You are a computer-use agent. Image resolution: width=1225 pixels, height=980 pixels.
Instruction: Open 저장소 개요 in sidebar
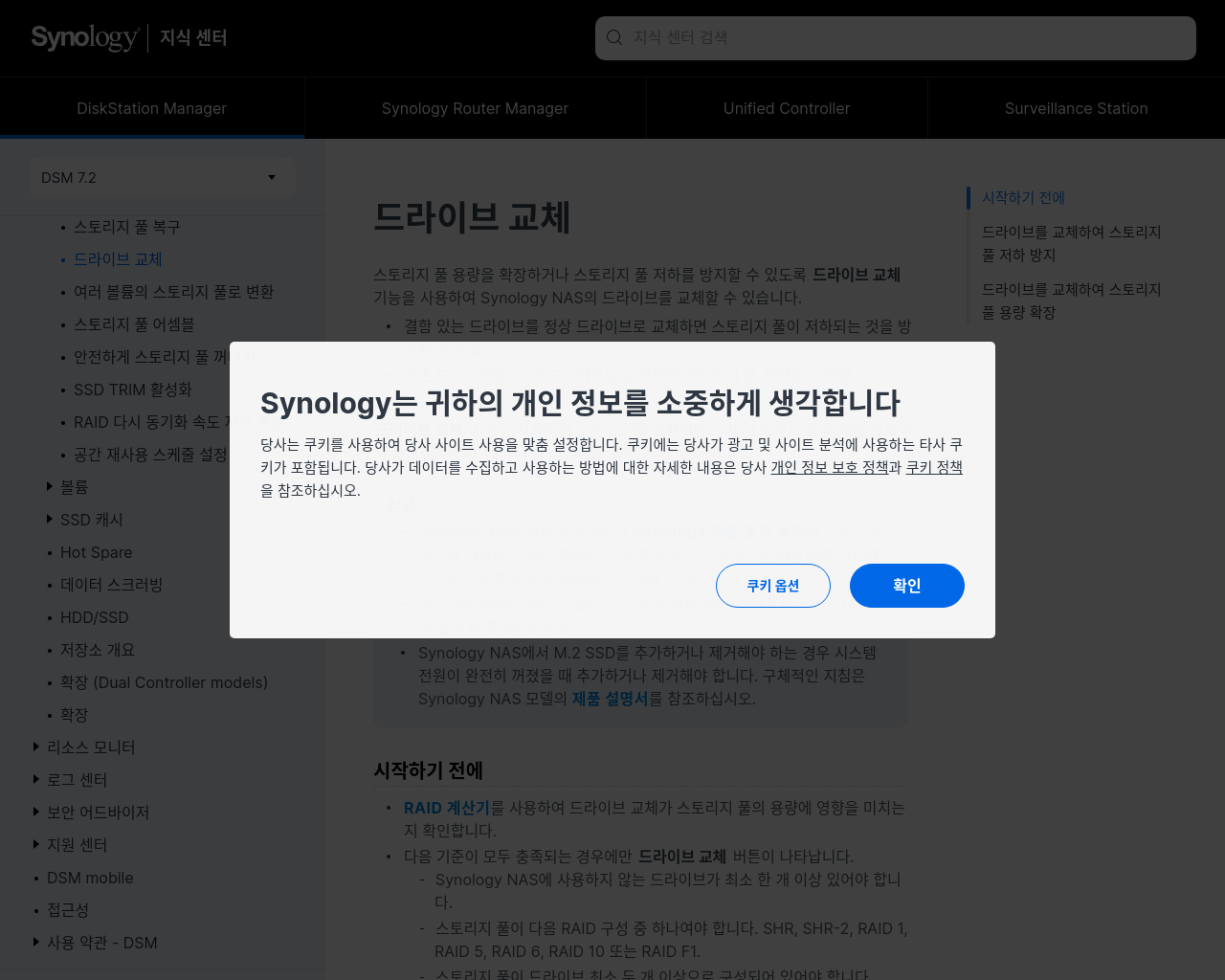98,650
